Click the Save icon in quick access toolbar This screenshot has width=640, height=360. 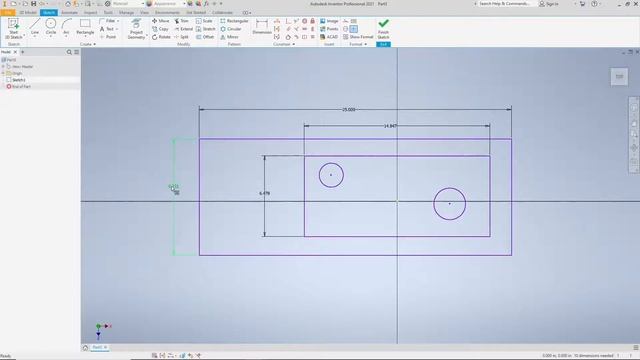(33, 4)
